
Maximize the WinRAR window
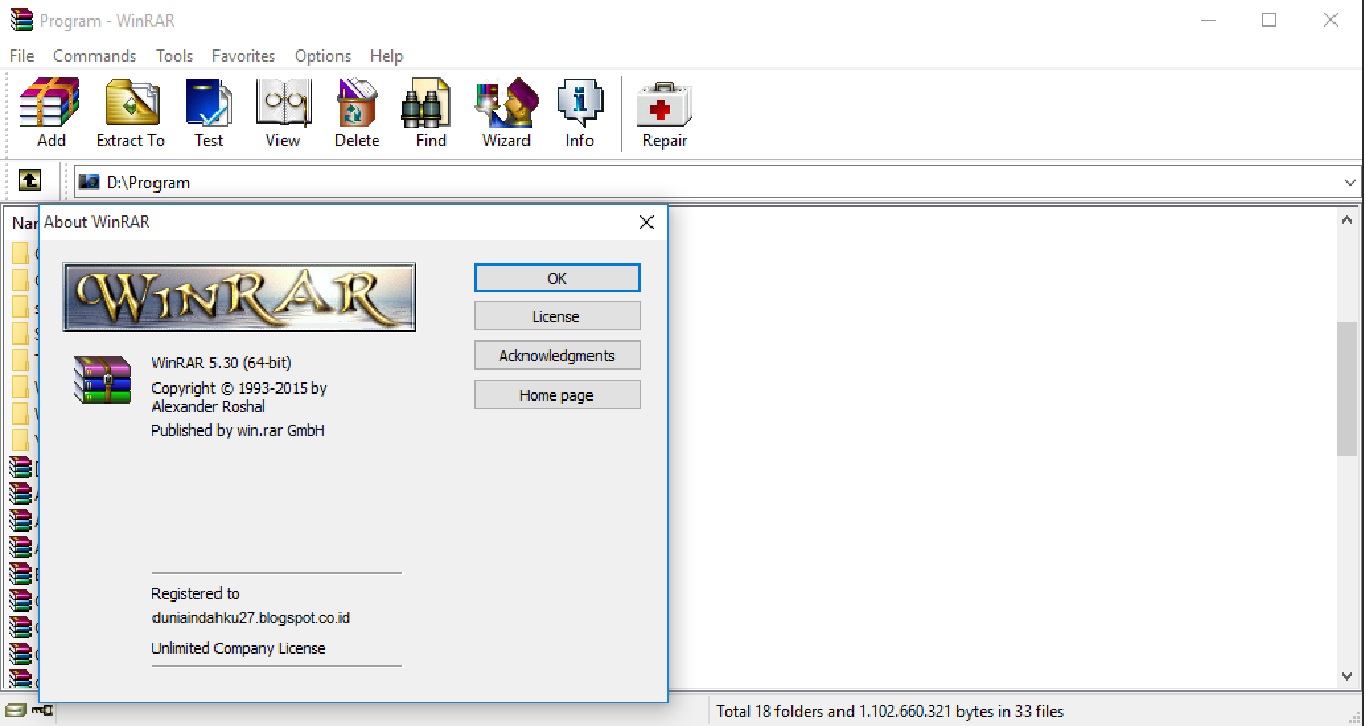pos(1269,20)
